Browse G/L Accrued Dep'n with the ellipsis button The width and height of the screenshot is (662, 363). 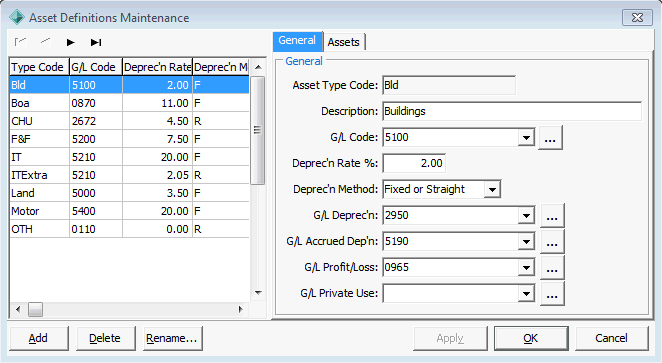coord(552,242)
